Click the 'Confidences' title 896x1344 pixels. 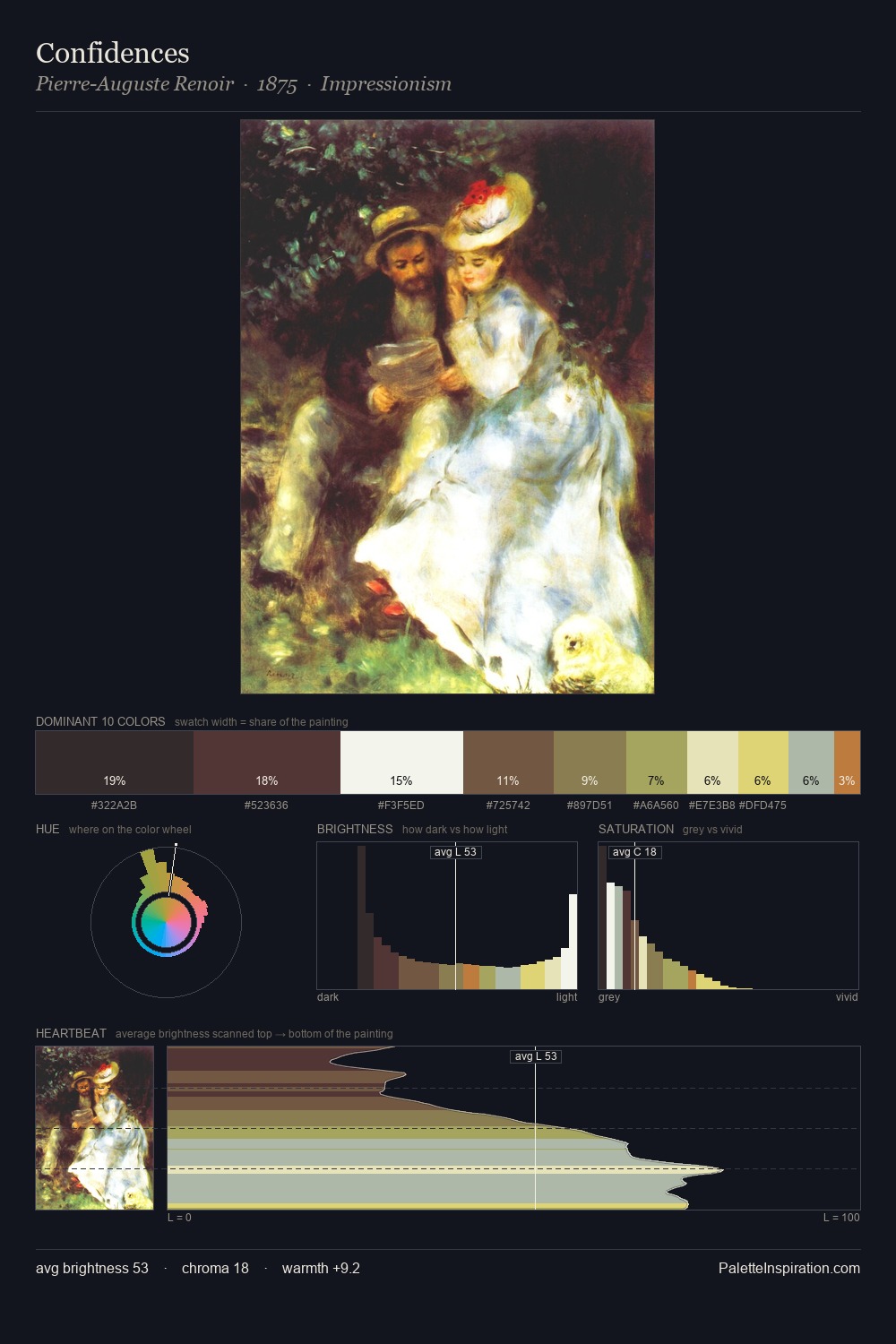pyautogui.click(x=113, y=53)
